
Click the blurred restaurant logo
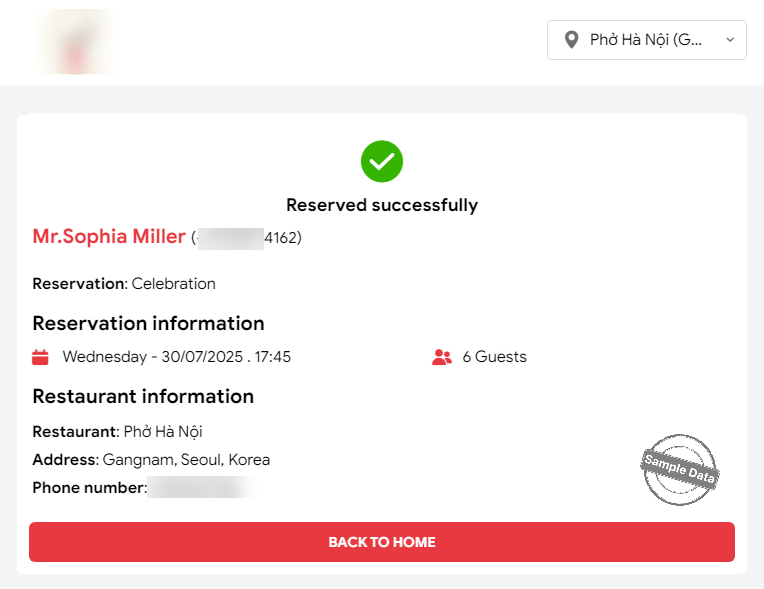tap(75, 42)
